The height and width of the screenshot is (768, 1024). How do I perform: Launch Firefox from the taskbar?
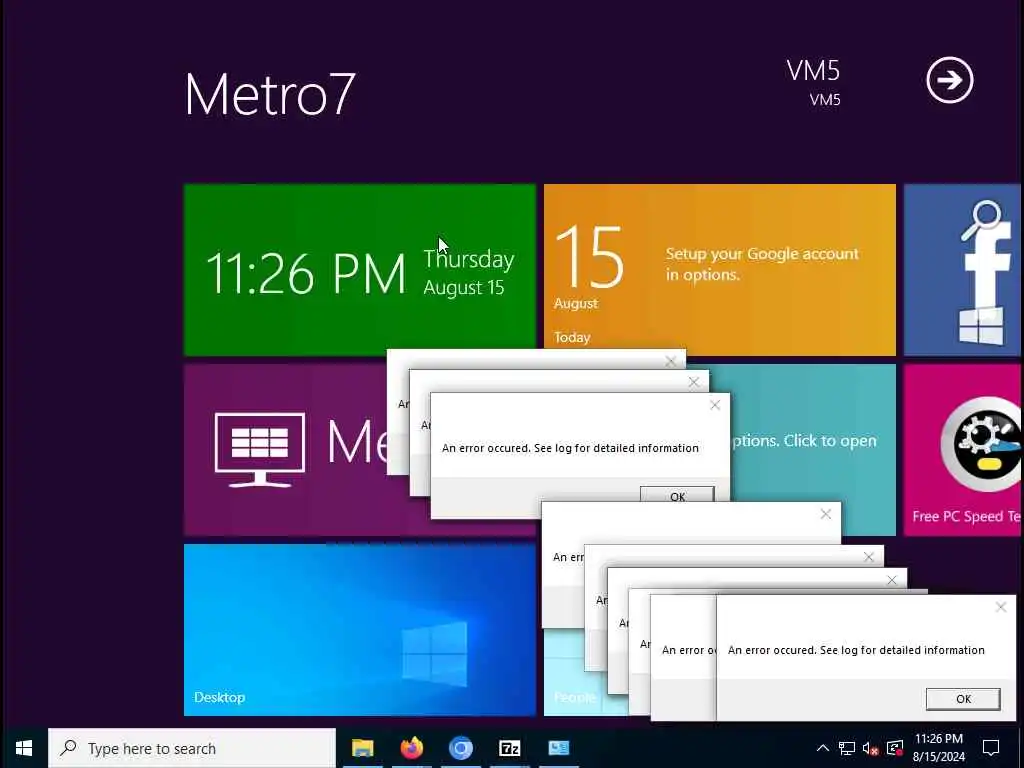[x=411, y=748]
